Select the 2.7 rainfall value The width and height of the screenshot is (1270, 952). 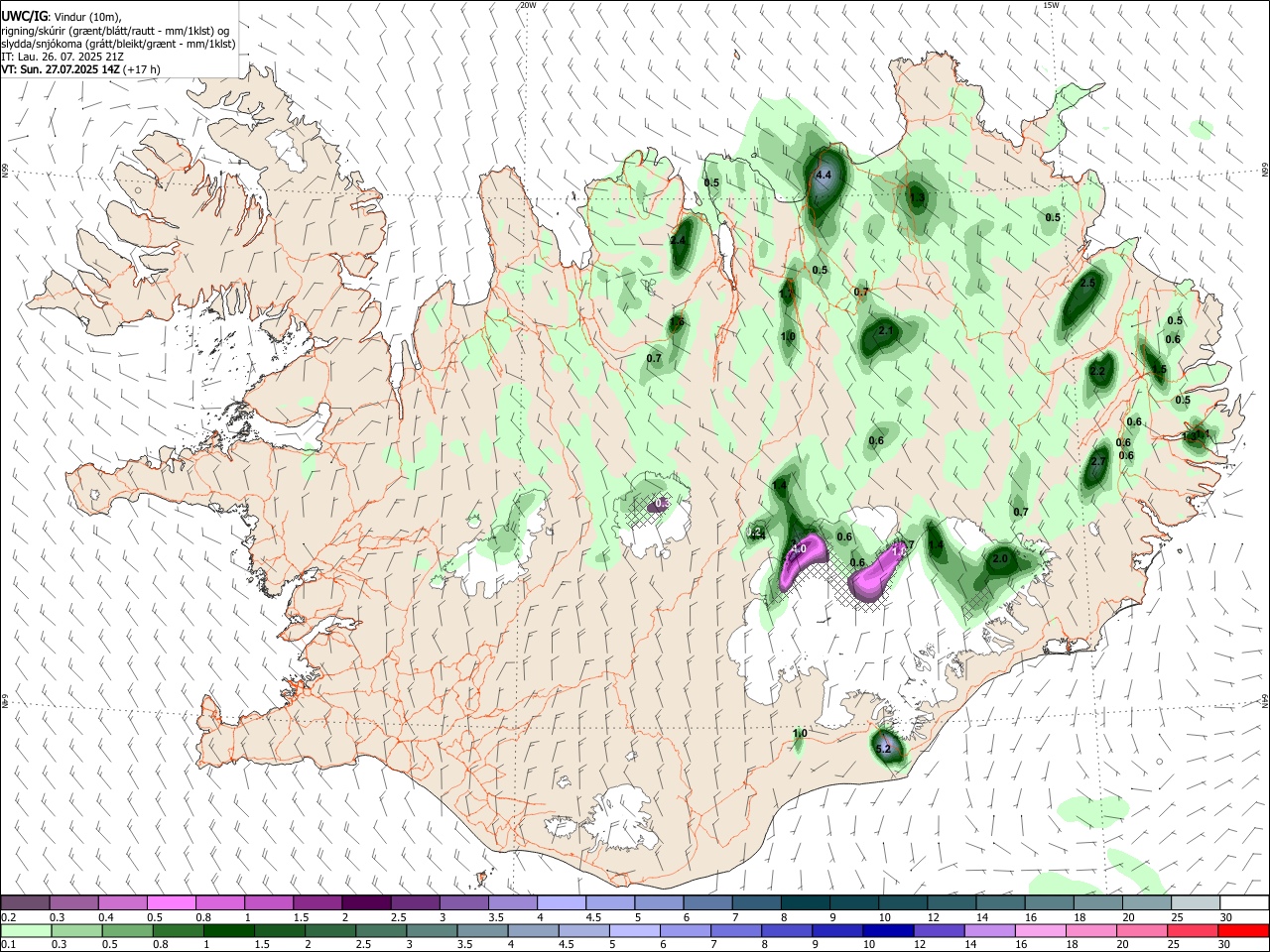pos(1098,461)
